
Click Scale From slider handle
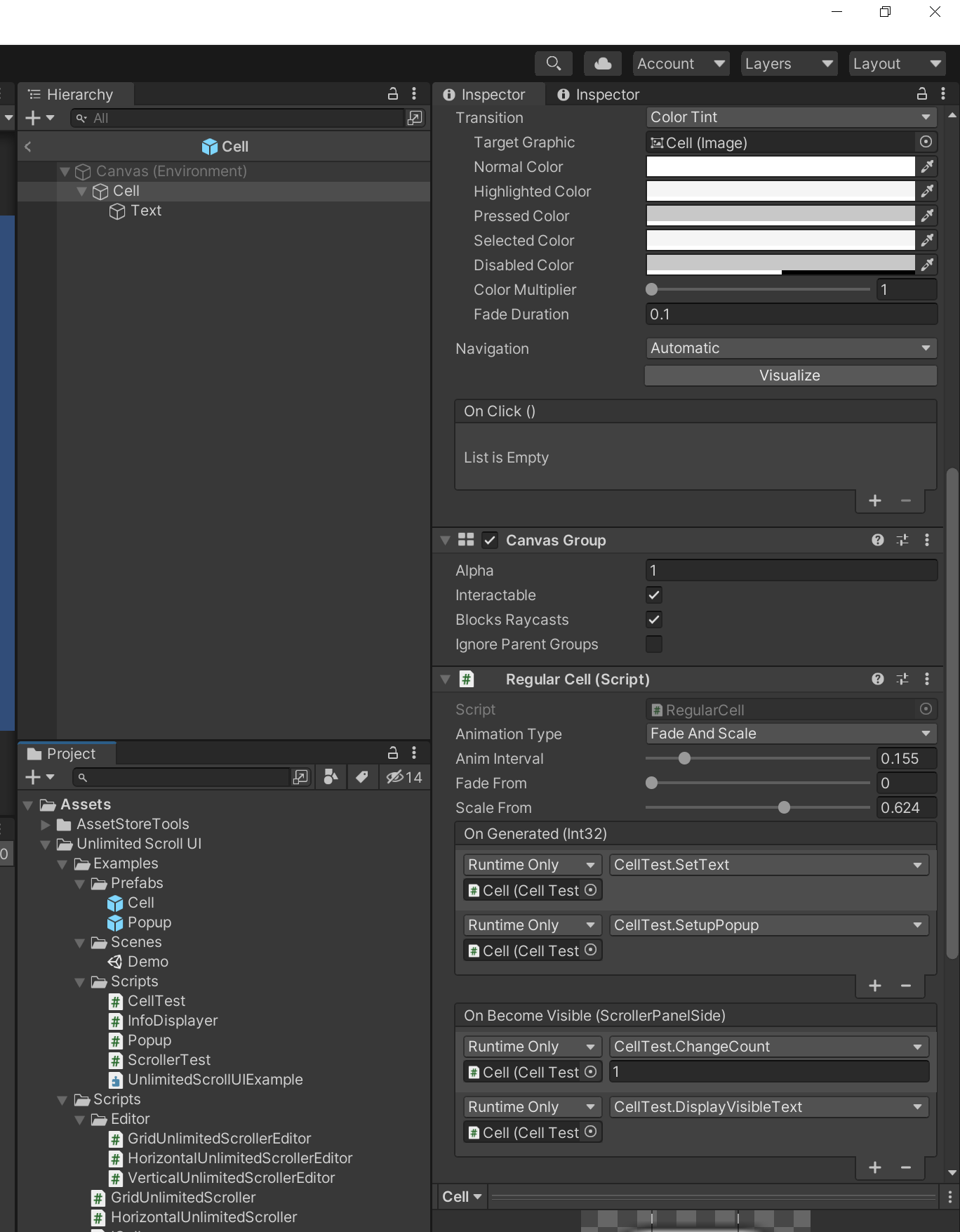point(785,807)
